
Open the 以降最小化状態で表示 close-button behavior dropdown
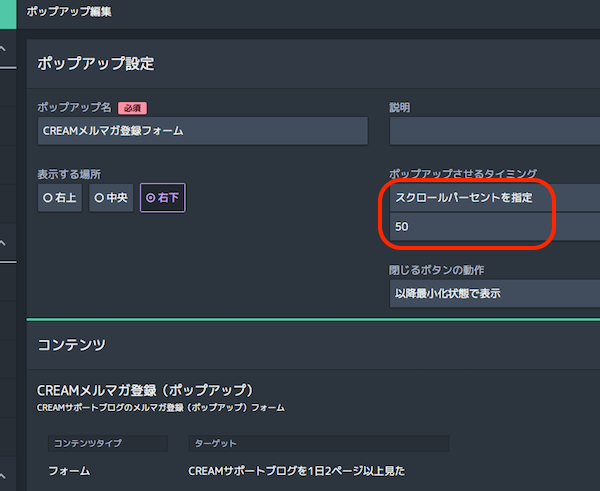click(x=495, y=294)
